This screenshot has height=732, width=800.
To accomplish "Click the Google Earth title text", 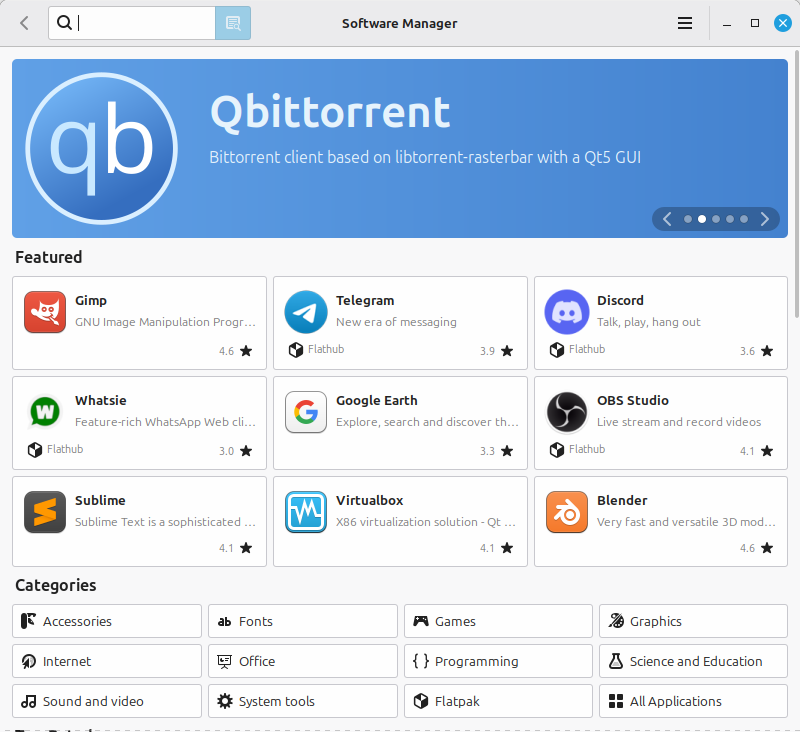I will coord(377,400).
